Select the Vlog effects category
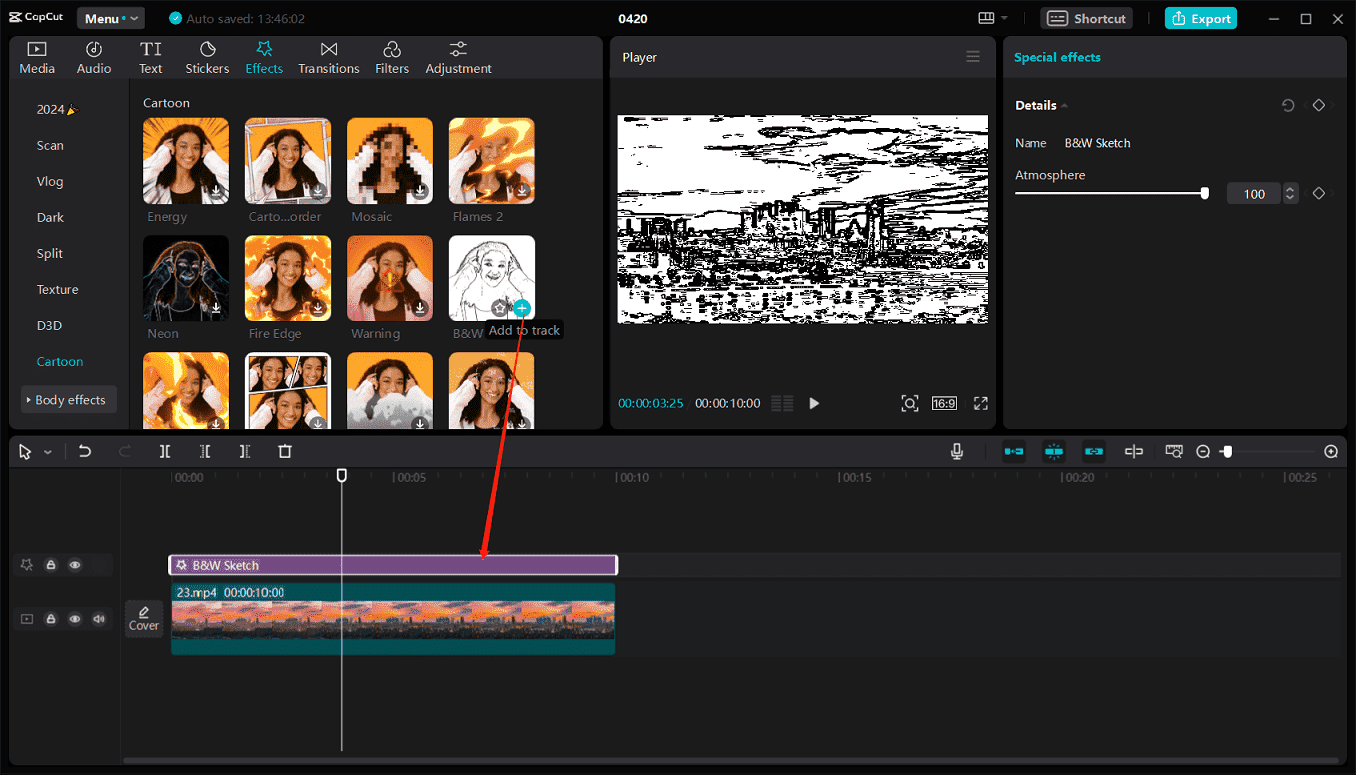 [50, 181]
